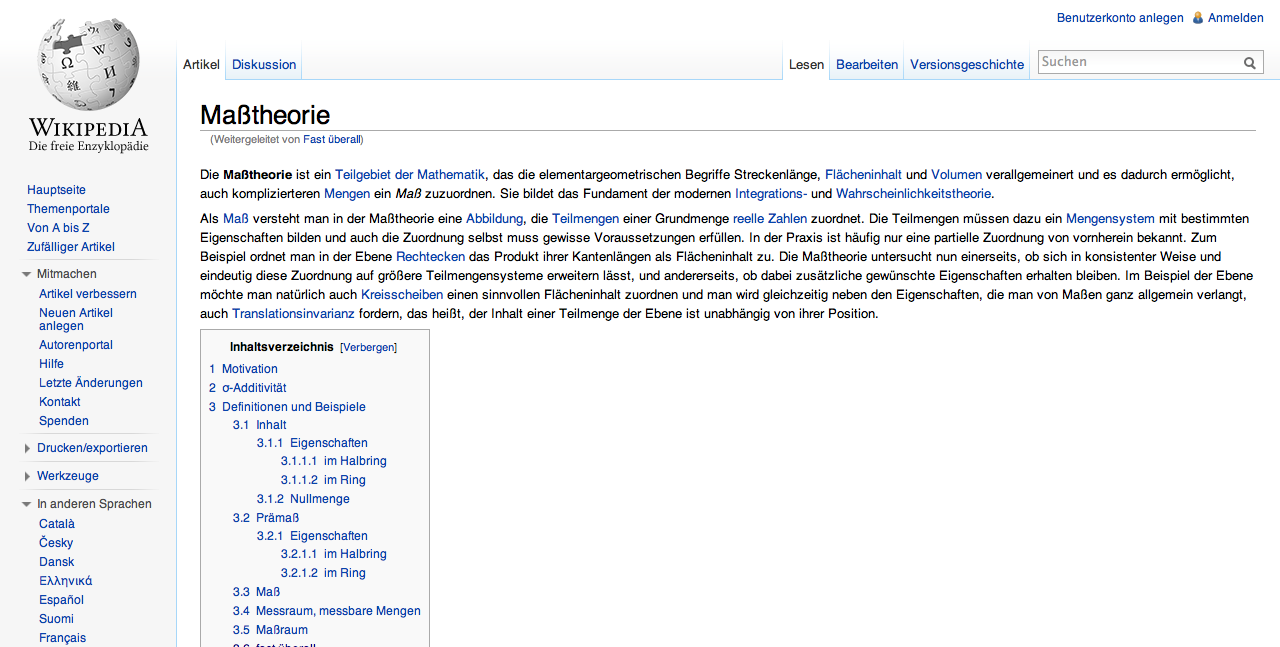Switch language to Ελληνικά
This screenshot has height=647, width=1280.
(x=65, y=581)
